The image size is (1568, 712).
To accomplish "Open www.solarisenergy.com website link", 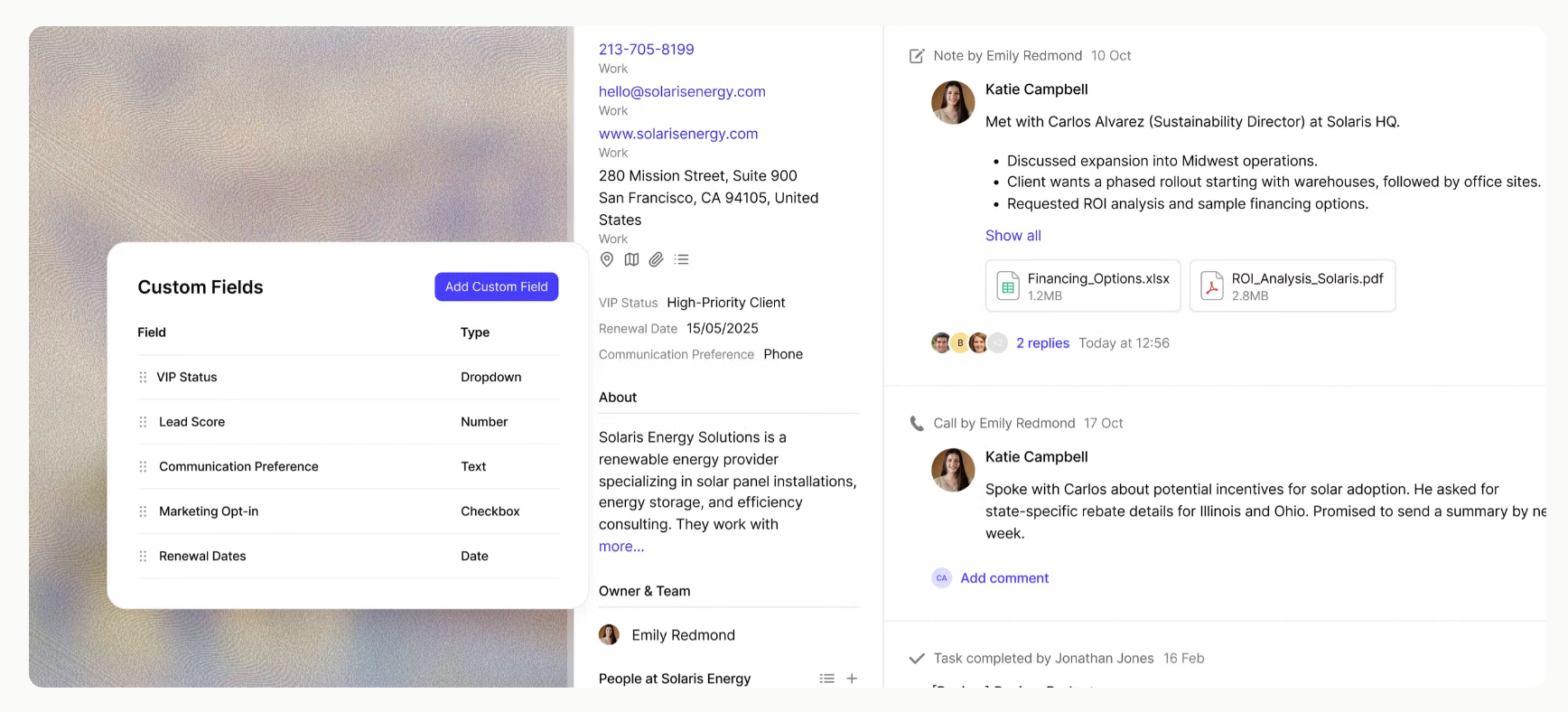I will [678, 134].
